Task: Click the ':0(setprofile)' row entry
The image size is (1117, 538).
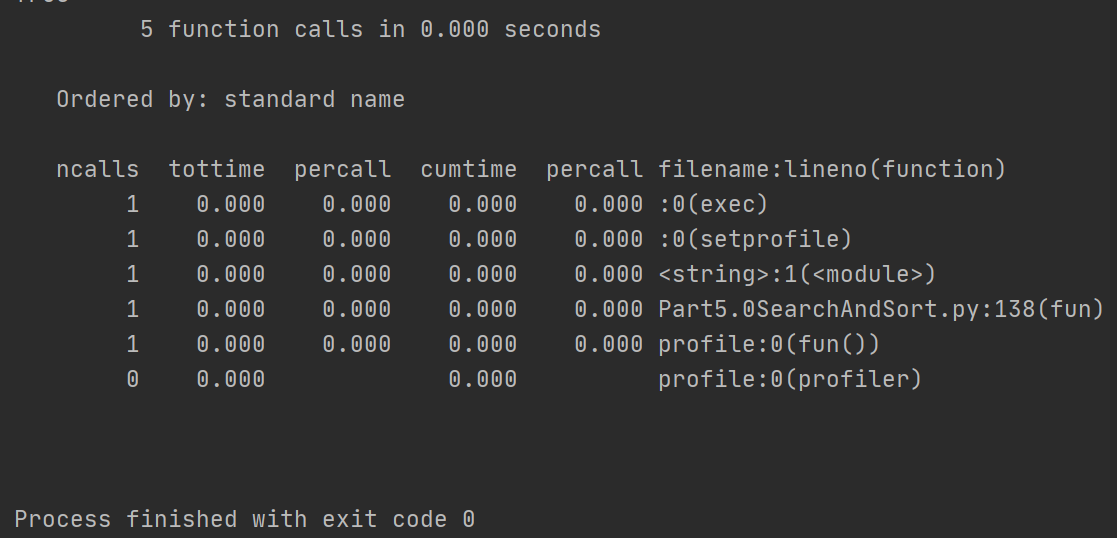Action: (x=755, y=239)
